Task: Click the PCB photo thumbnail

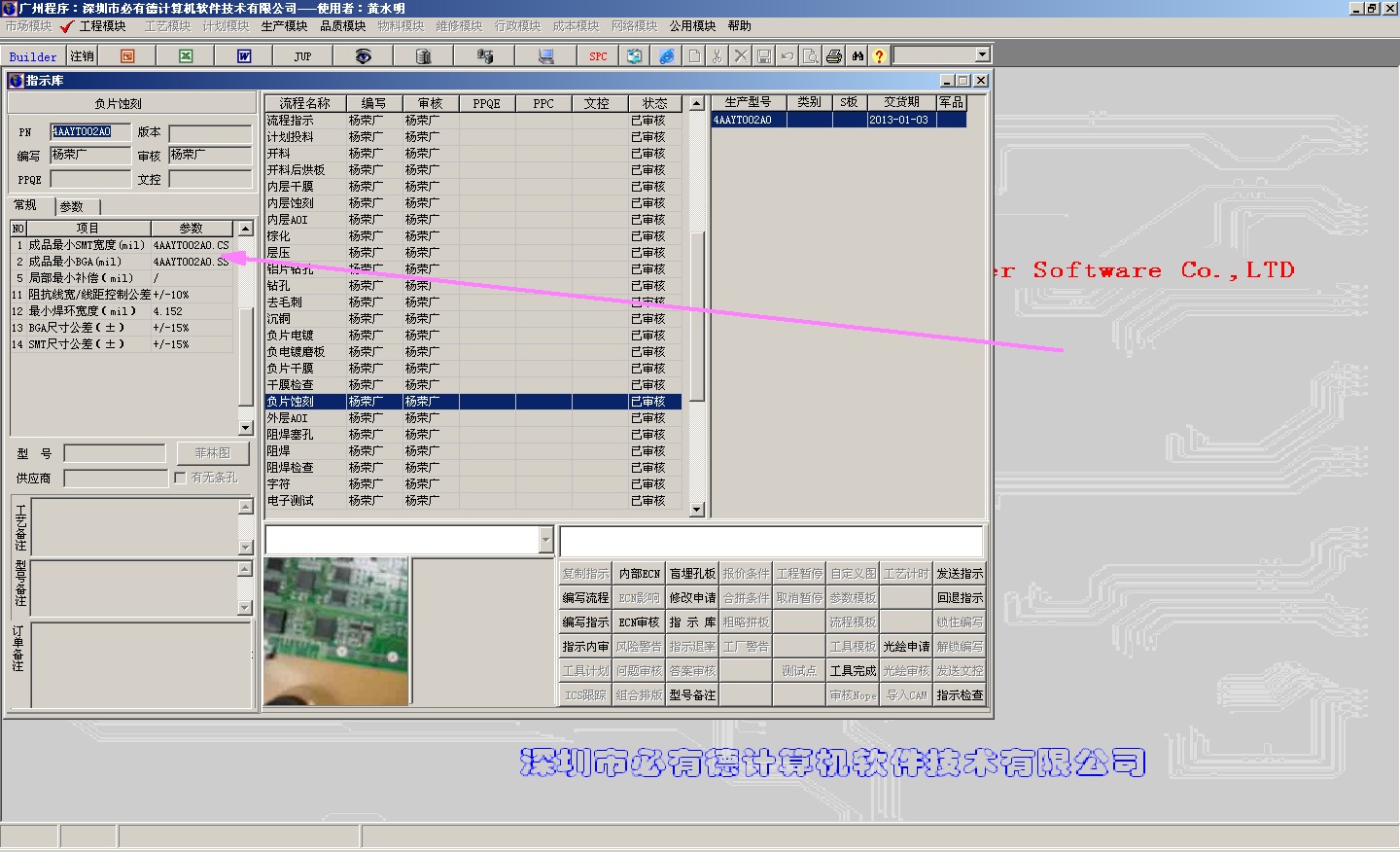Action: (x=336, y=631)
